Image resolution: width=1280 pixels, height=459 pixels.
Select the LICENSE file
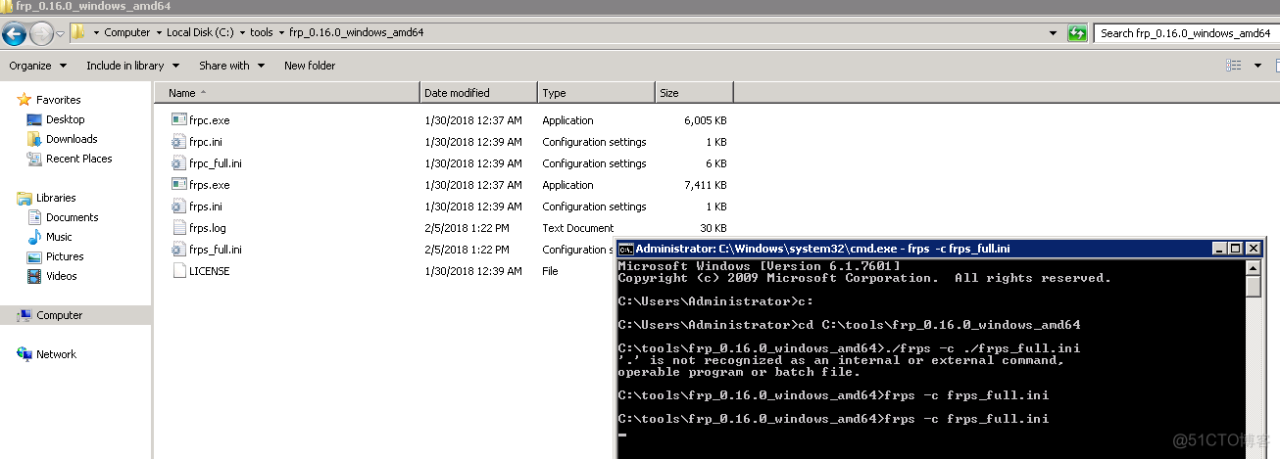208,271
